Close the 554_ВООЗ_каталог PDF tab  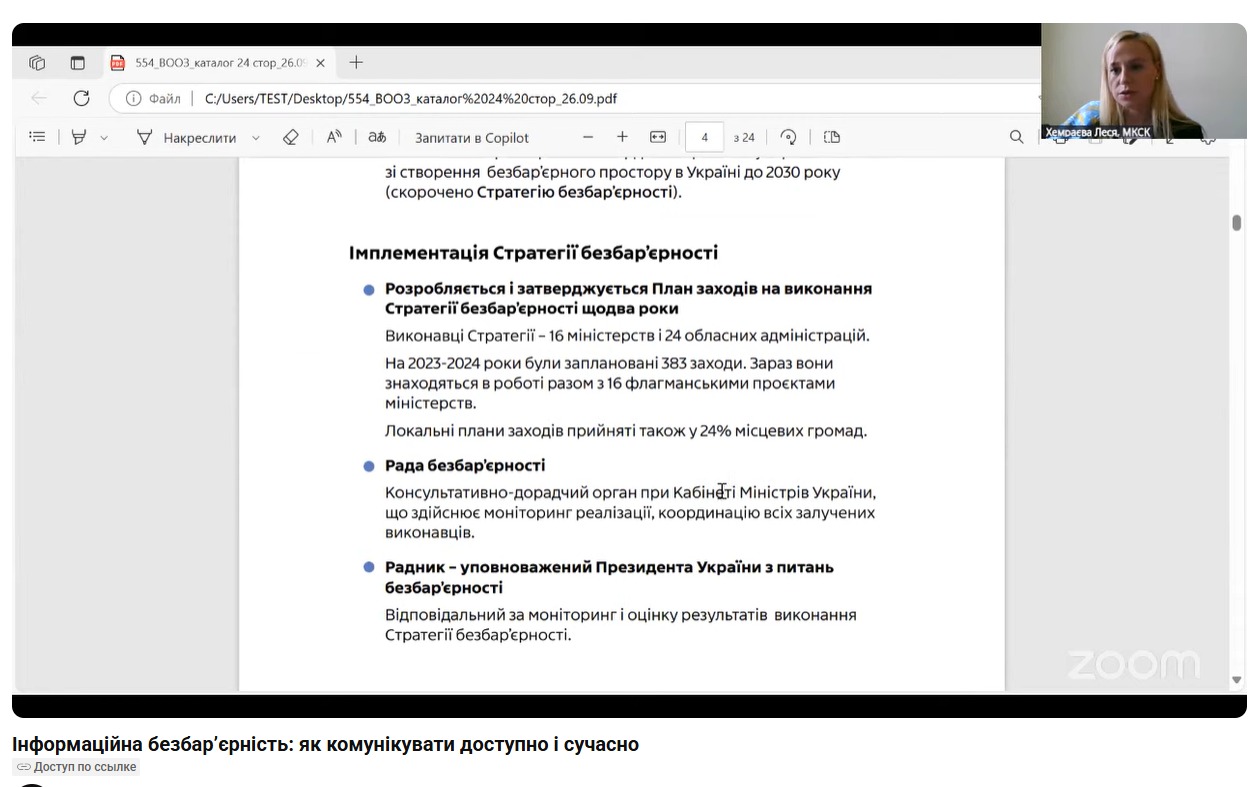point(320,63)
